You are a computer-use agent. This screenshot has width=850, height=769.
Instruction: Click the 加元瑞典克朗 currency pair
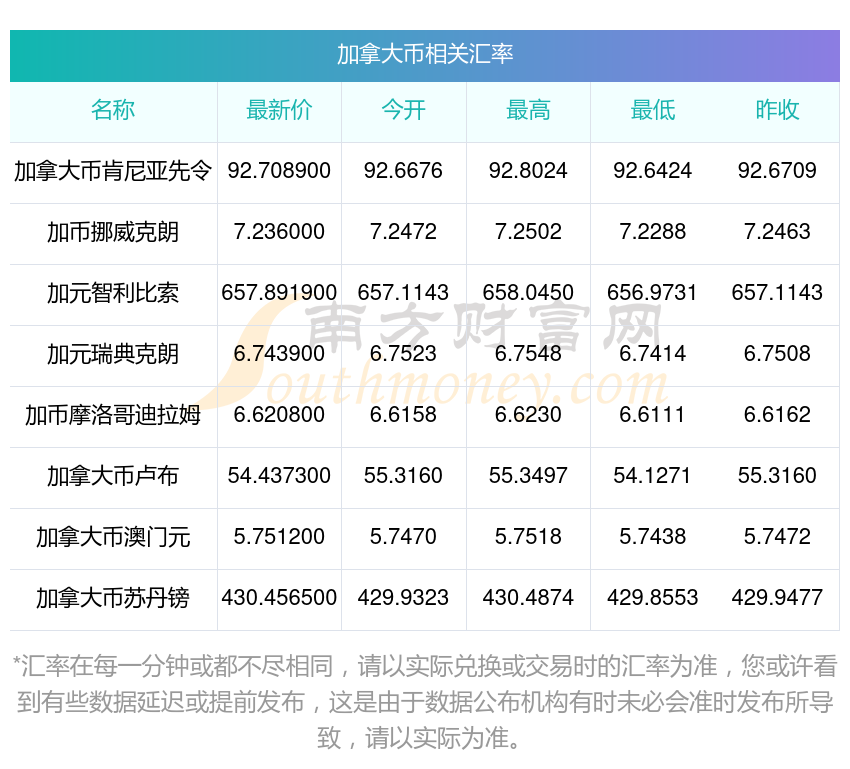click(x=113, y=354)
